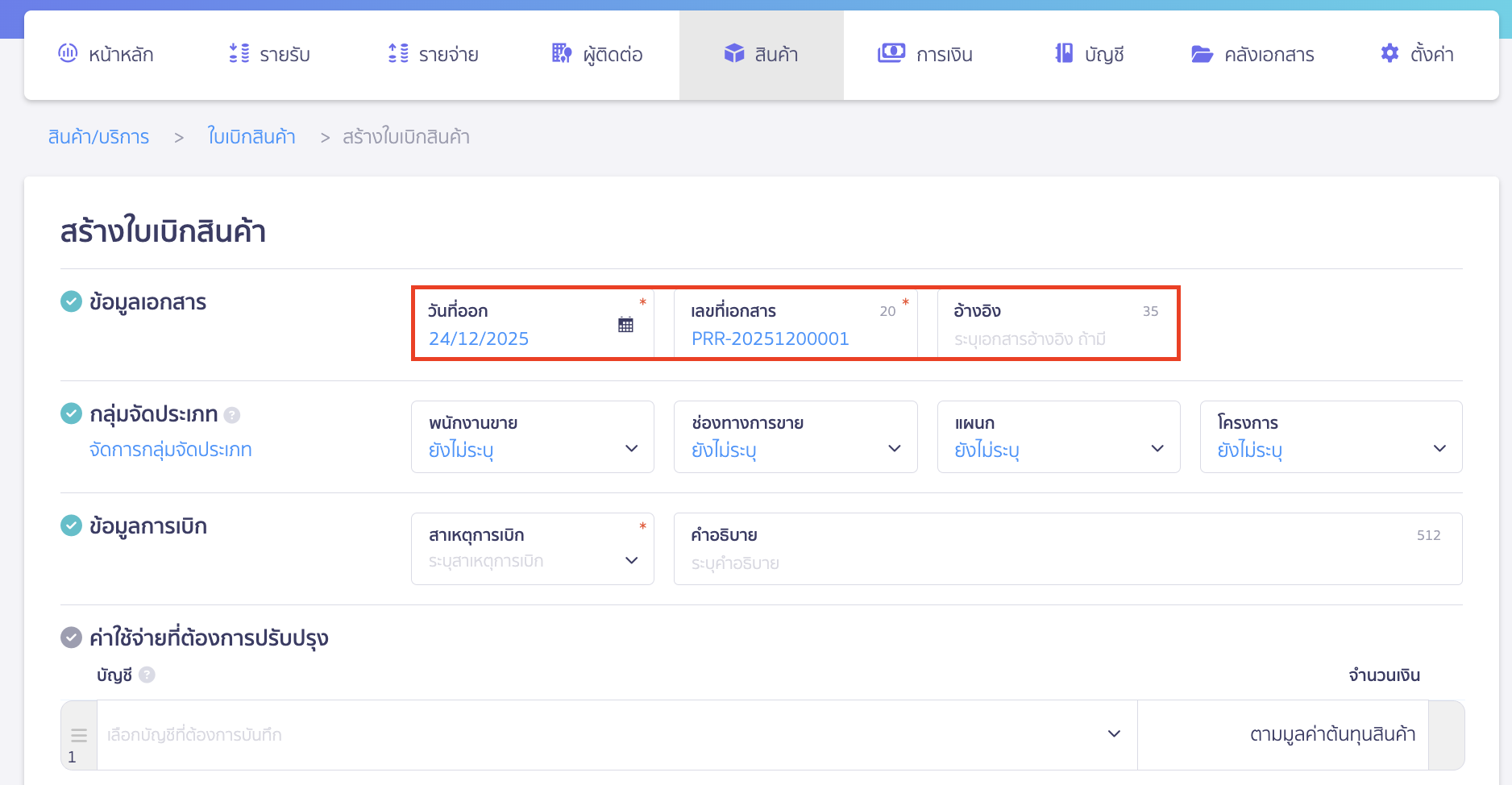
Task: Toggle the ข้อมูลการเบิก section check circle
Action: click(72, 525)
